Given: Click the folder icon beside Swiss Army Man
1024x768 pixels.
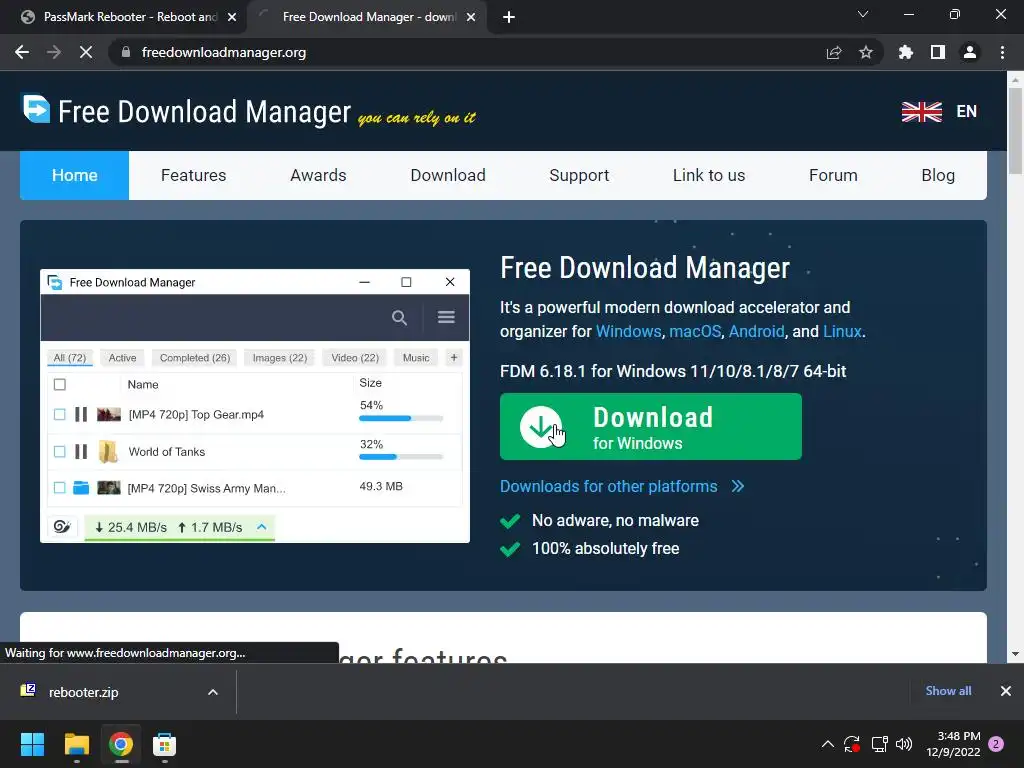Looking at the screenshot, I should tap(81, 487).
